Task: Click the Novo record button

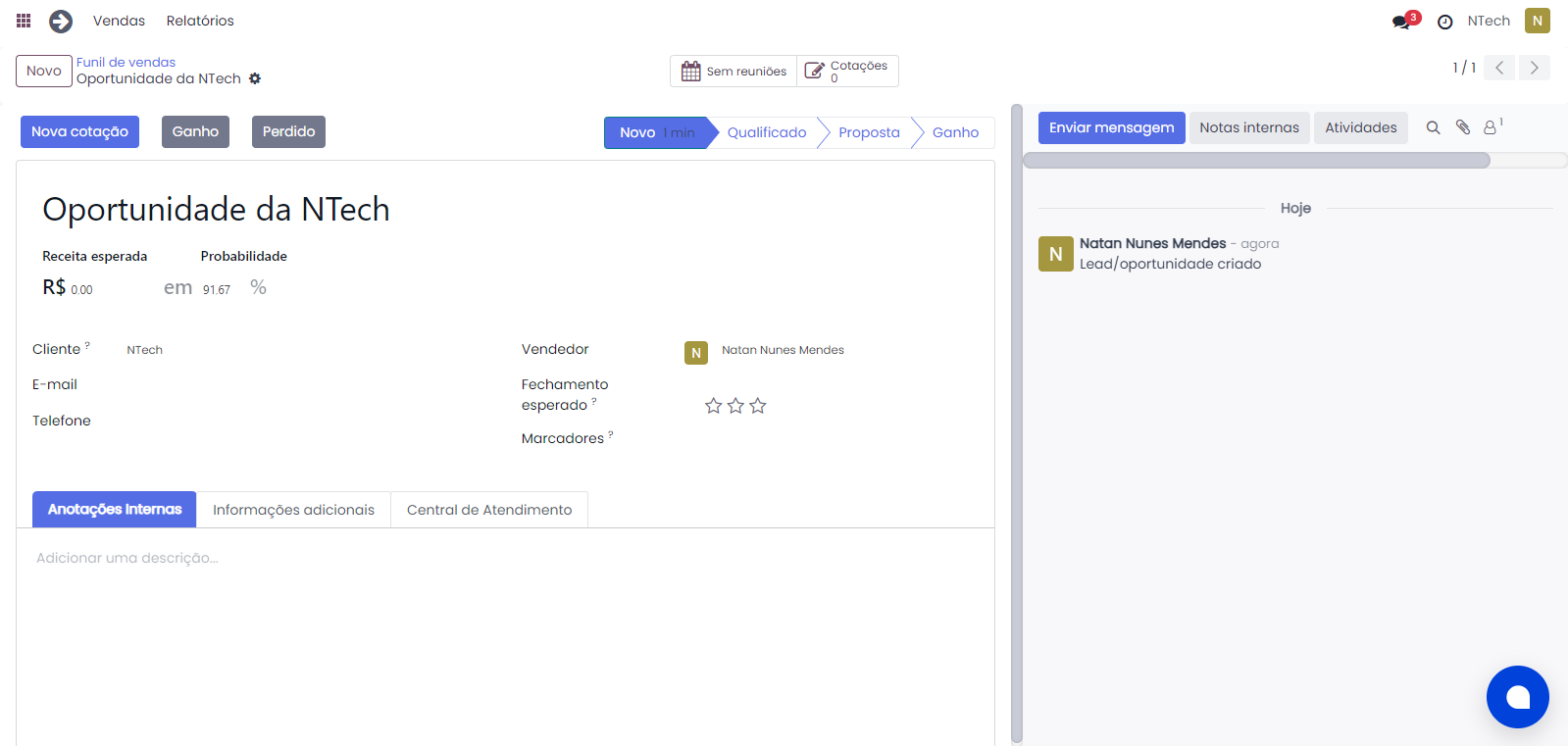Action: click(x=44, y=71)
